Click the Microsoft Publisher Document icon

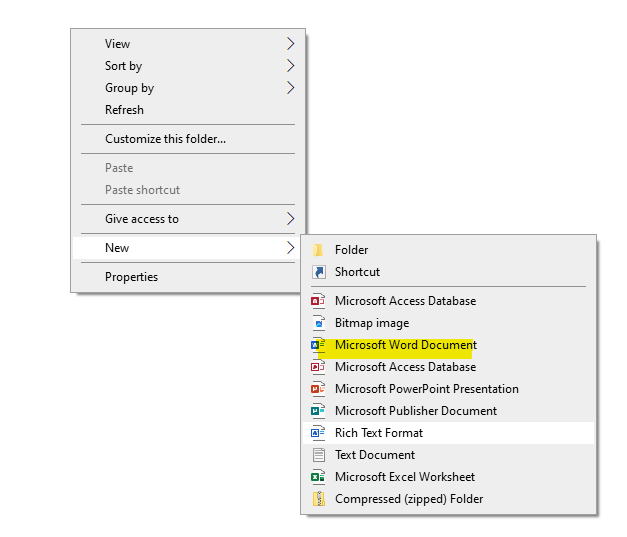pos(318,411)
